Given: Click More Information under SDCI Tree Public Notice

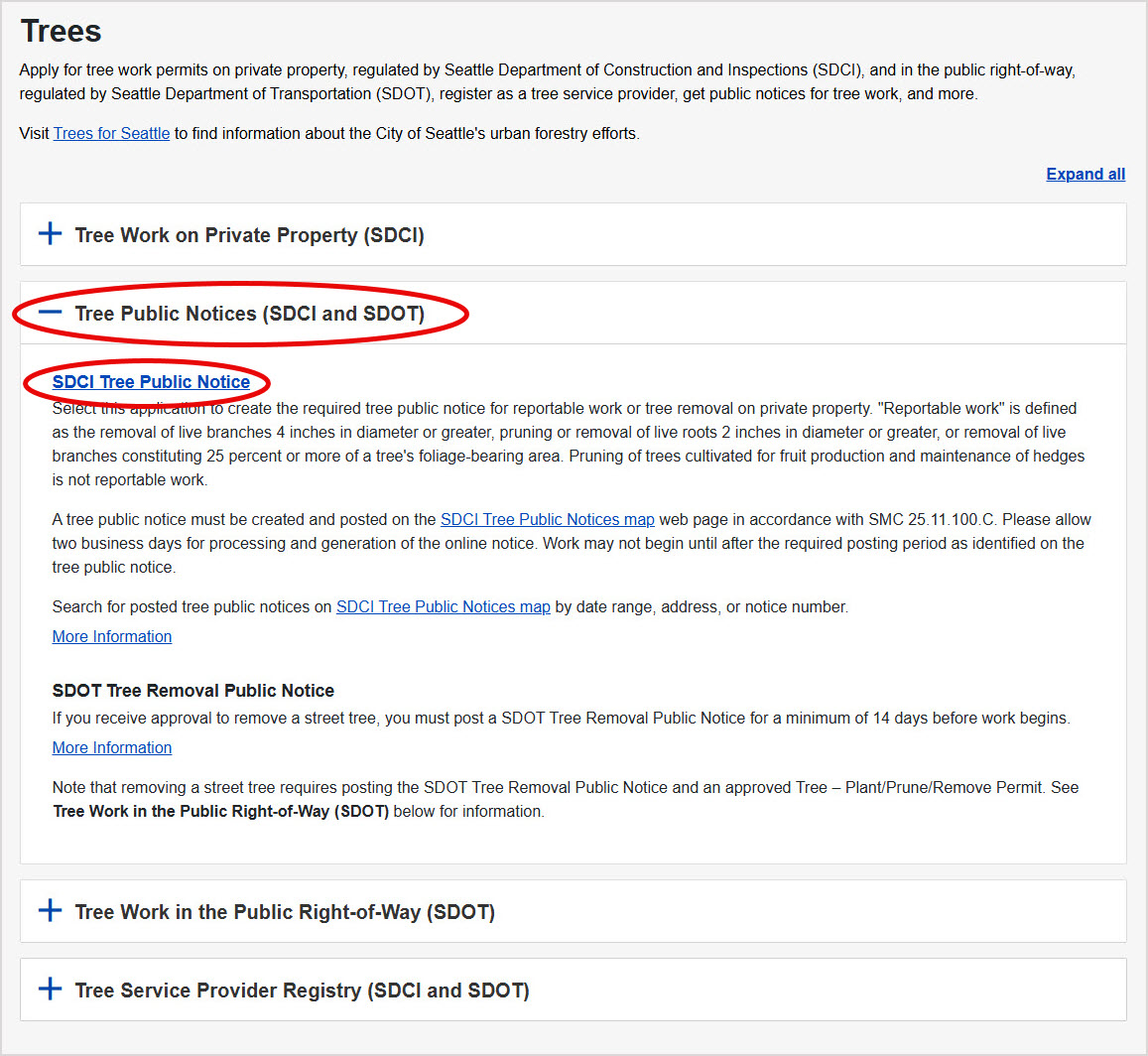Looking at the screenshot, I should pyautogui.click(x=112, y=636).
